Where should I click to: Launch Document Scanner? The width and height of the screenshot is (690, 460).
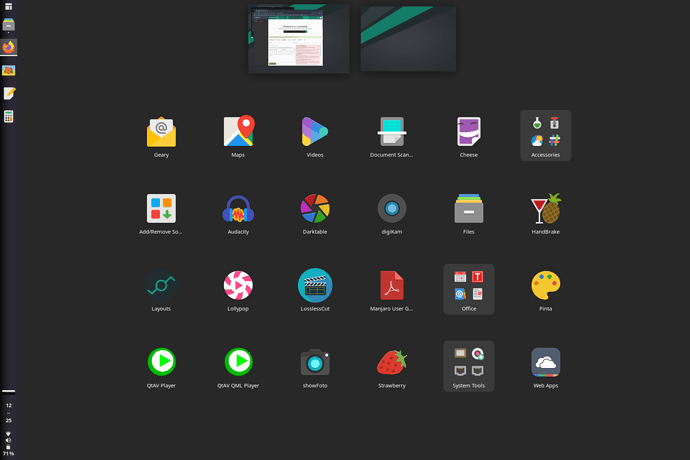(x=392, y=136)
